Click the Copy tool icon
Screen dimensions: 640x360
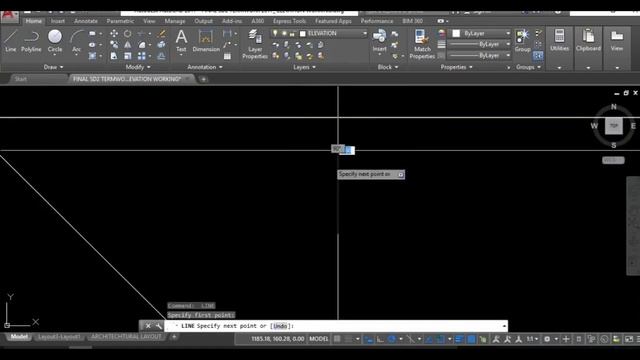coord(114,44)
